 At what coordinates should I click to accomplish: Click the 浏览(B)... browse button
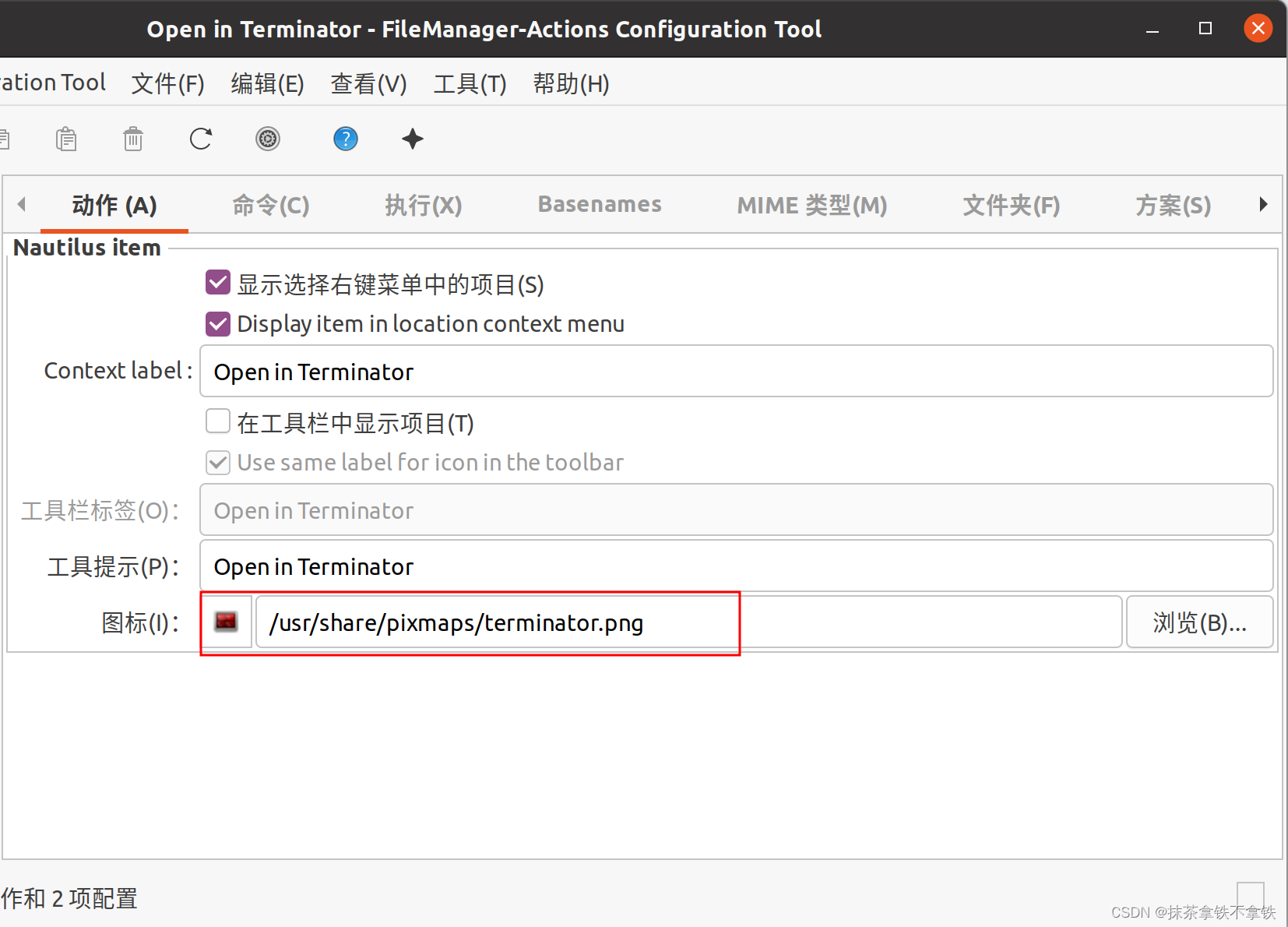[1200, 622]
